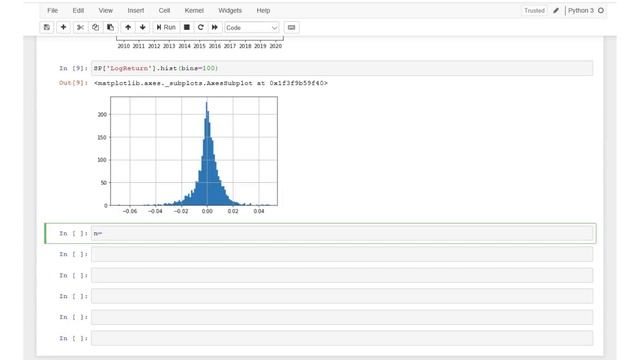Open the command palette keyboard icon

coord(291,27)
